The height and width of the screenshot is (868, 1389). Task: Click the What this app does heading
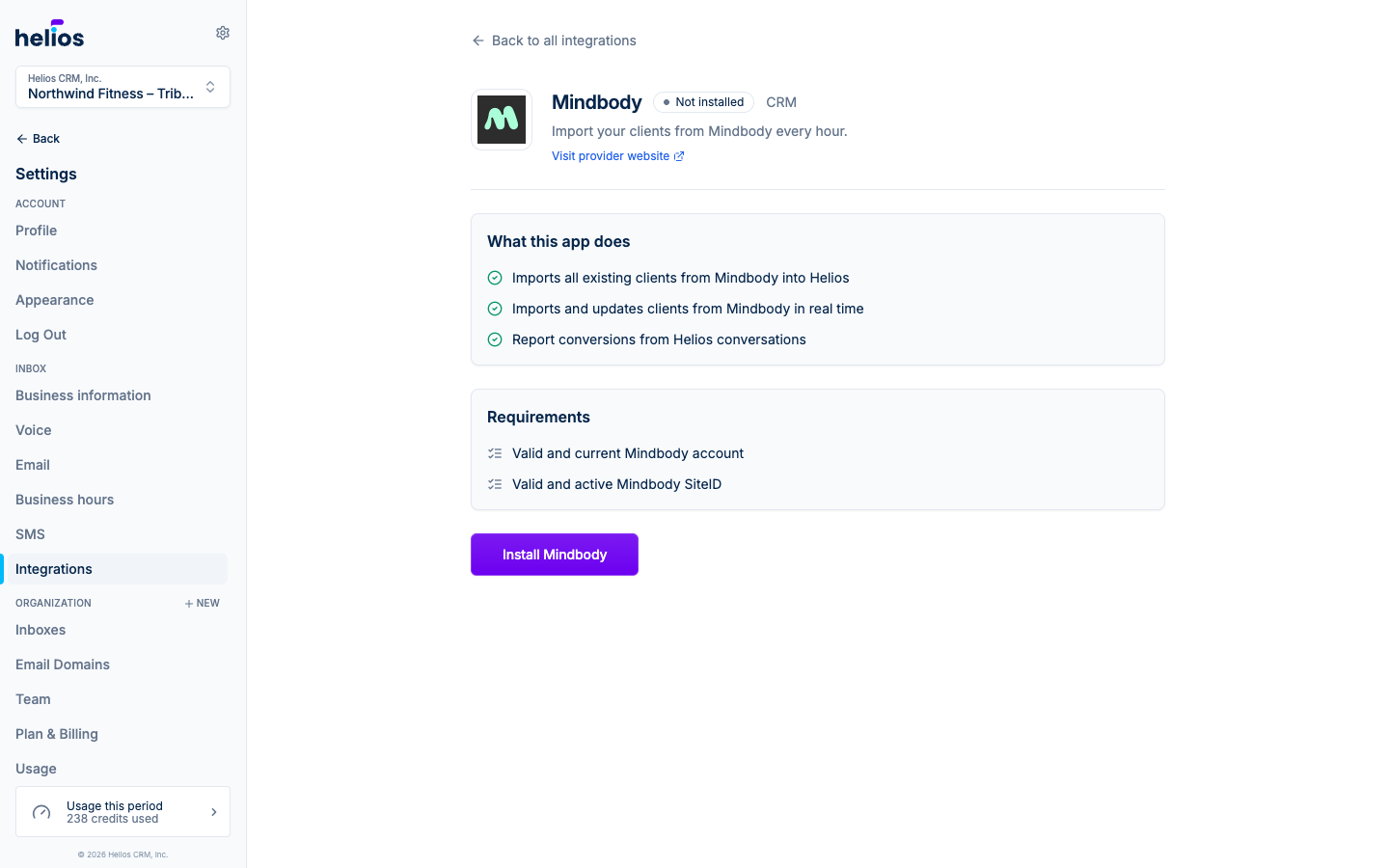(558, 241)
